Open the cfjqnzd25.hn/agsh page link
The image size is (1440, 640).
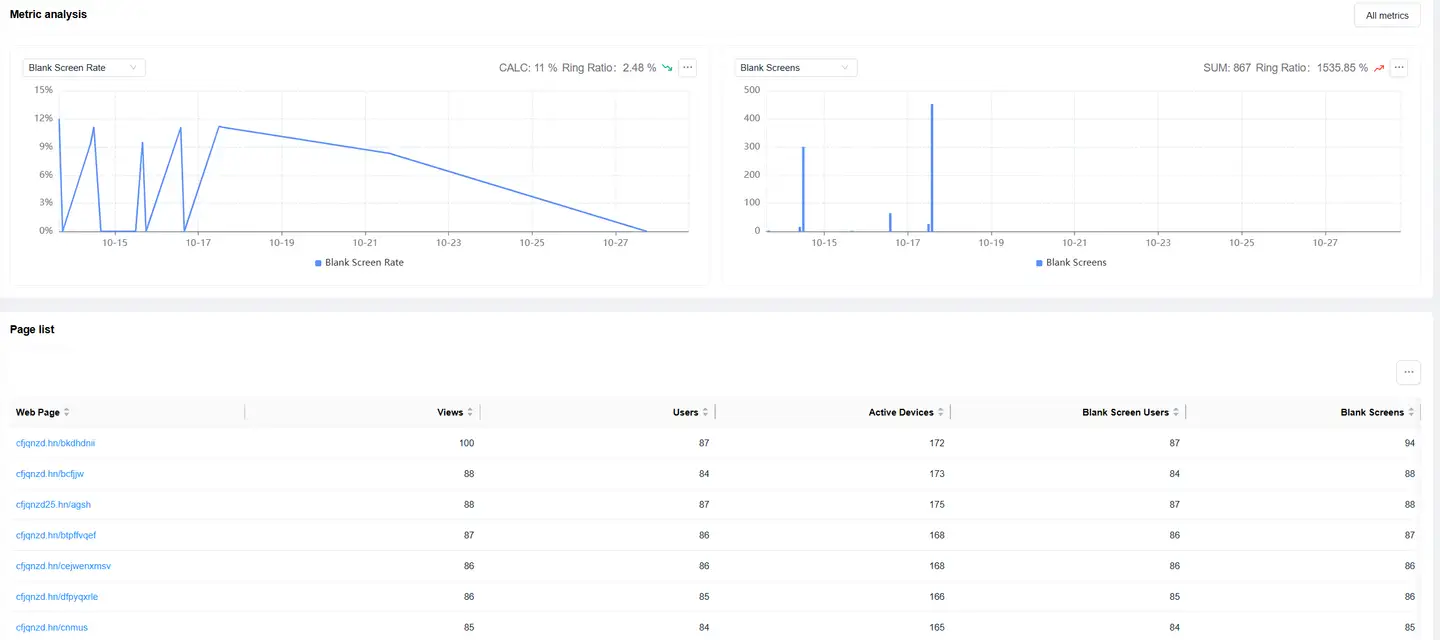coord(53,505)
